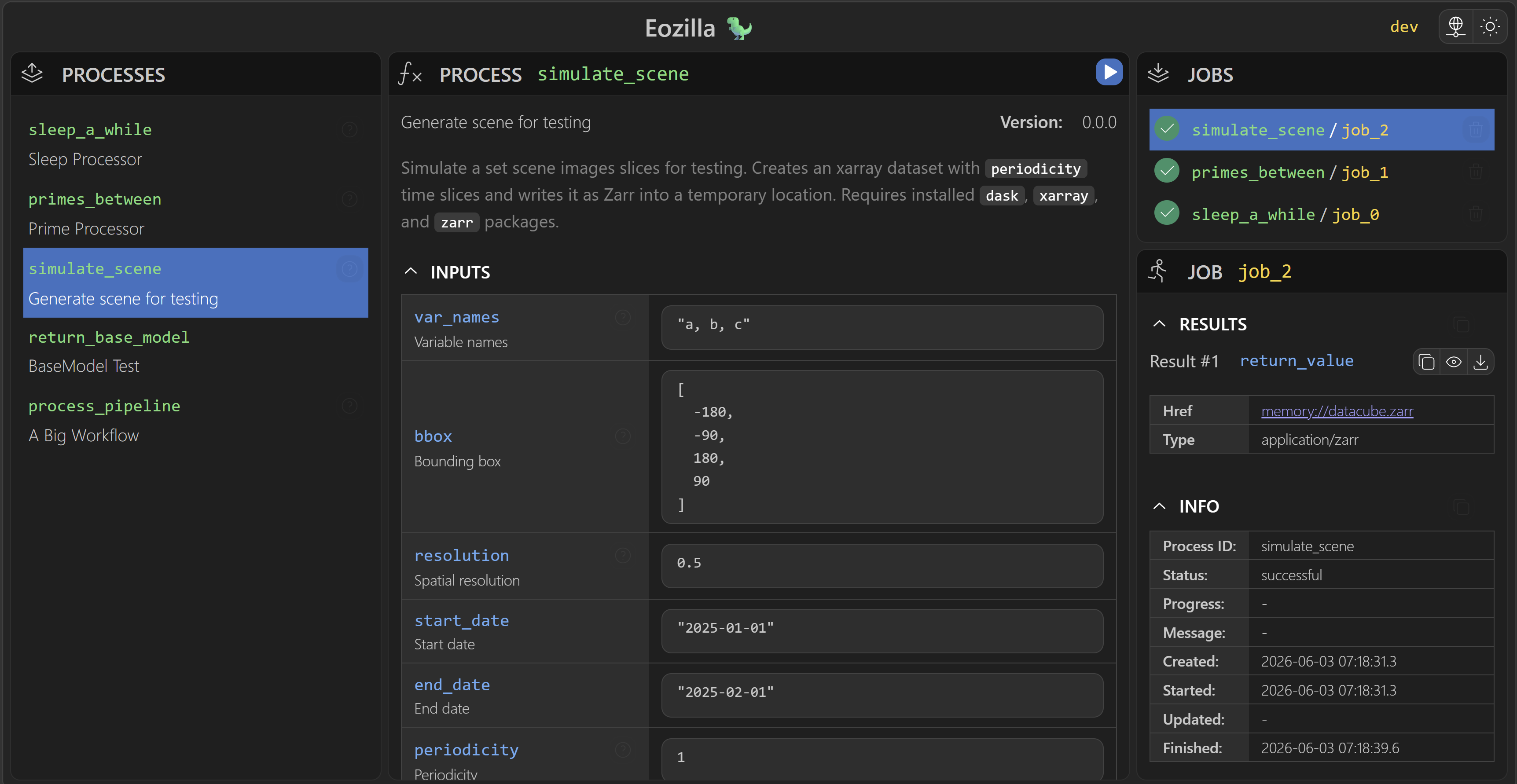1517x784 pixels.
Task: Edit the start_date input field
Action: [x=882, y=631]
